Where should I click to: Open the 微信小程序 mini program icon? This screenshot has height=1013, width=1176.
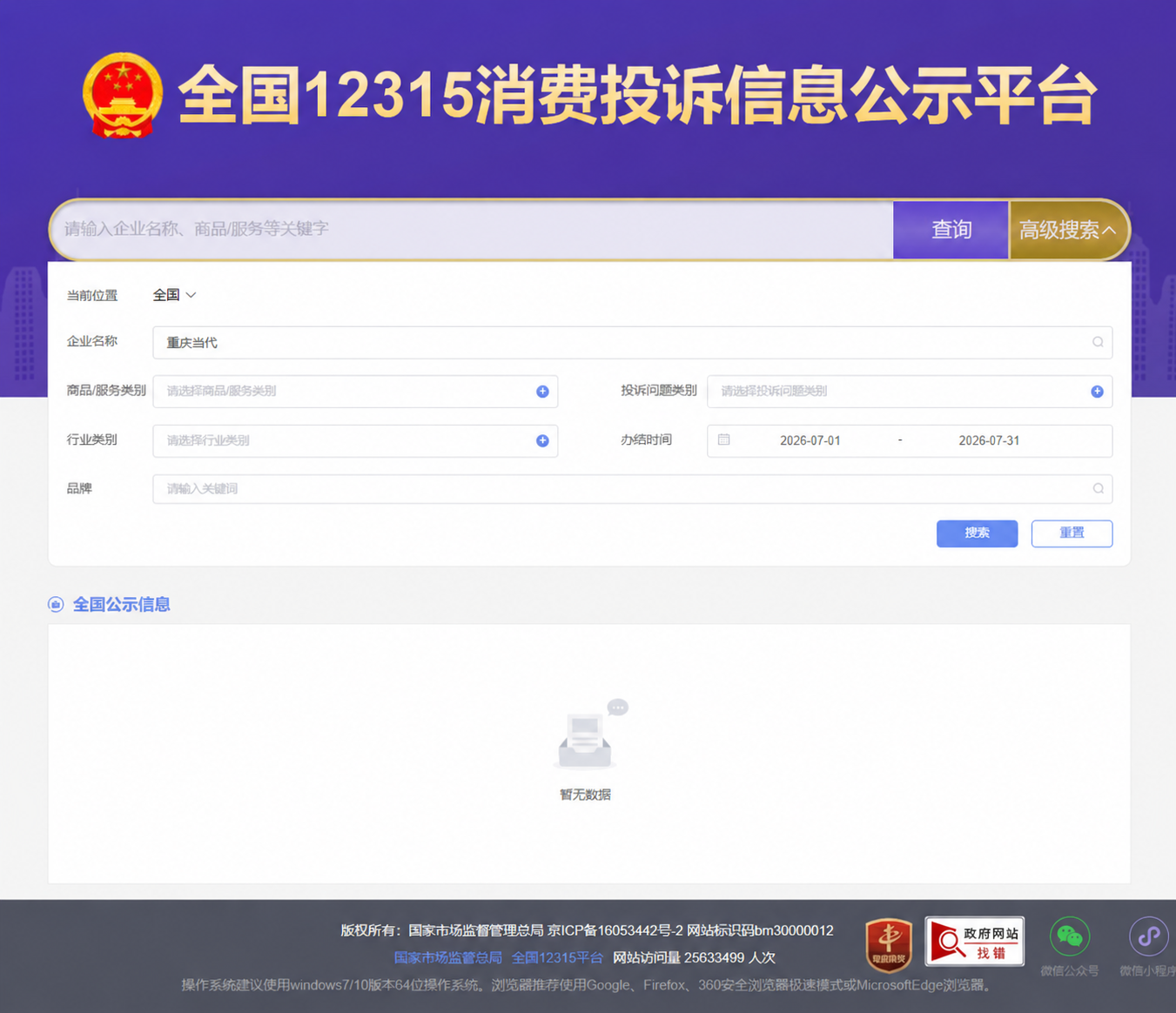pos(1149,936)
